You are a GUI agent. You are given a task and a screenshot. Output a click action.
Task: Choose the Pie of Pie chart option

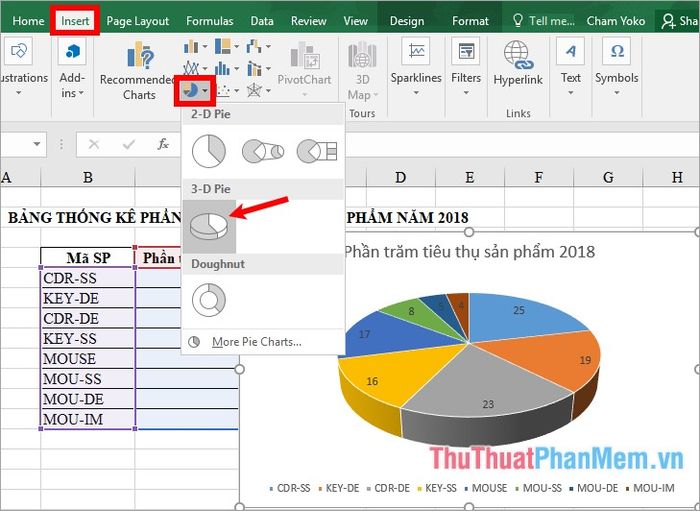(263, 151)
